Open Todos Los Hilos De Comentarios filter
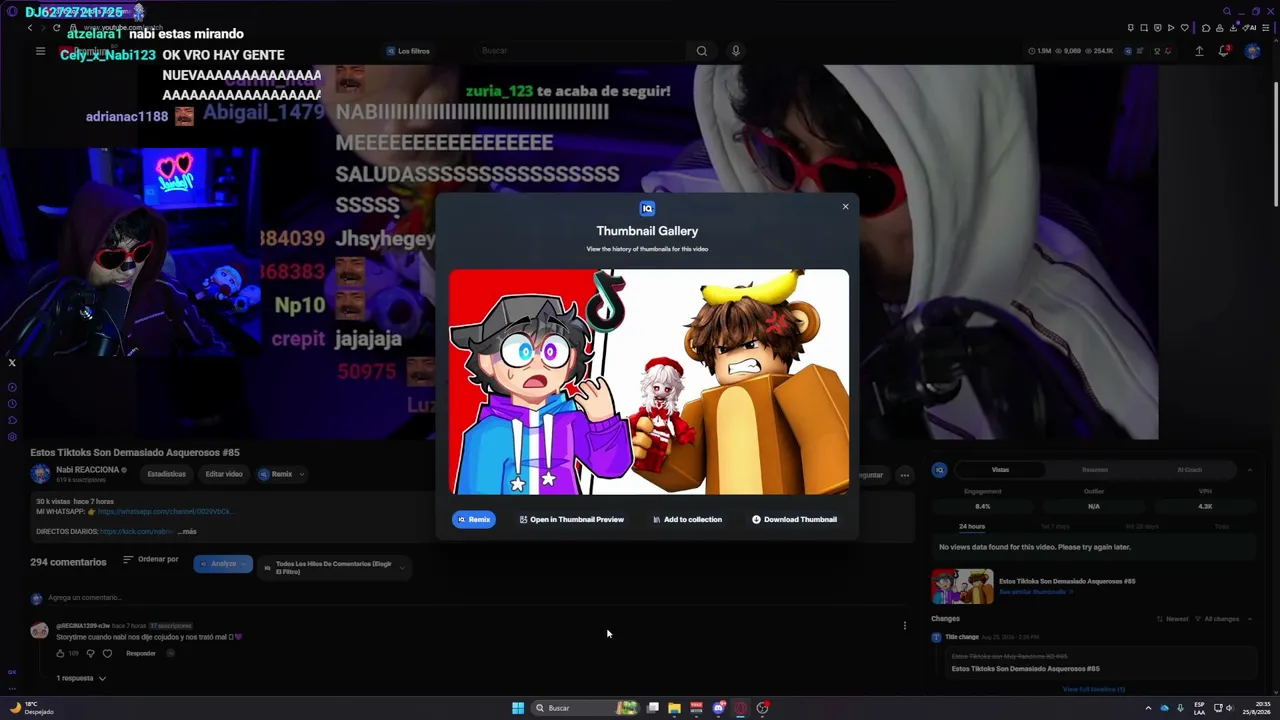Image resolution: width=1280 pixels, height=720 pixels. click(x=334, y=567)
